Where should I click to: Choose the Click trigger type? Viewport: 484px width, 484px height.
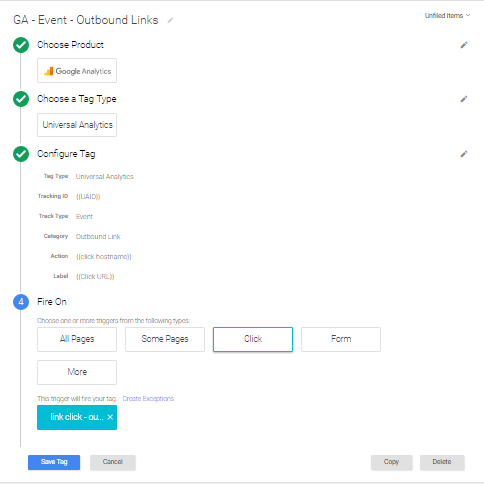tap(253, 339)
